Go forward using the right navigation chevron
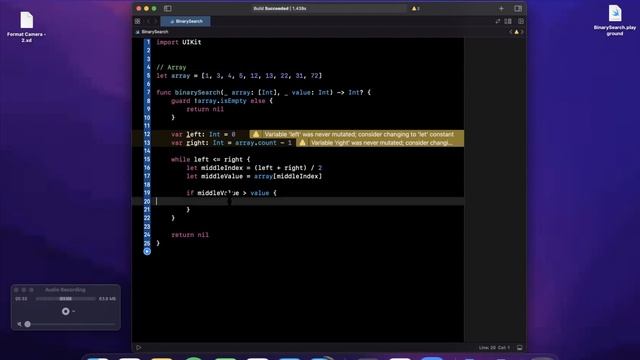640x360 pixels. click(x=155, y=21)
